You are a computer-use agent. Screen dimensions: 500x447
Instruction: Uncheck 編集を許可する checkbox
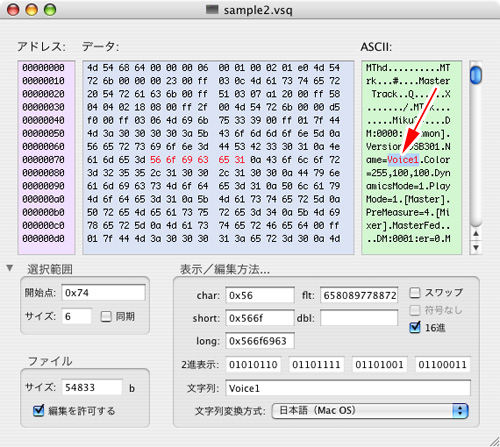(38, 410)
